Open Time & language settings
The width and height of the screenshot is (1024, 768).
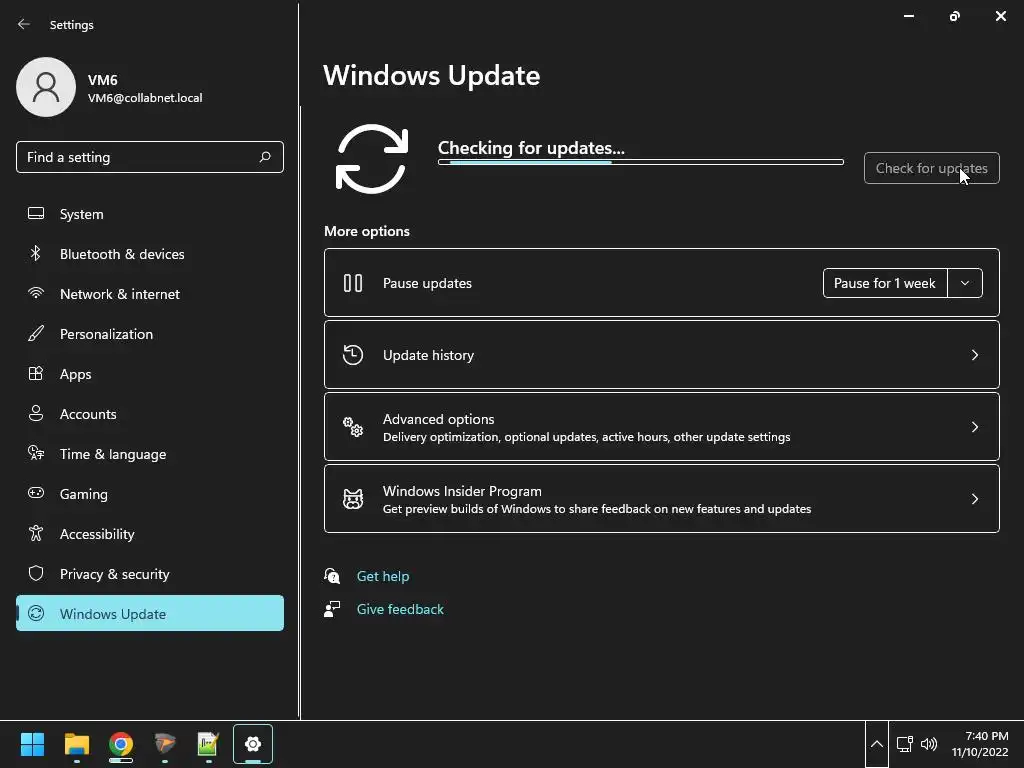150,453
